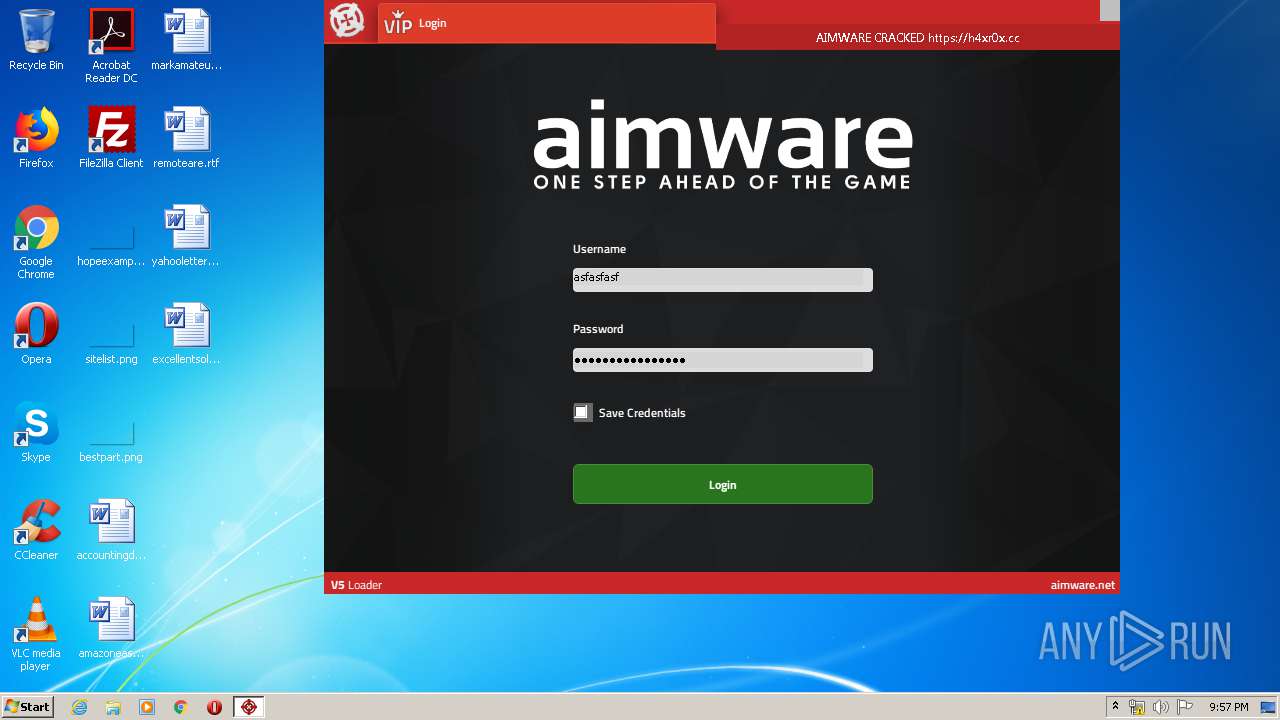Click the Username input field

pyautogui.click(x=722, y=279)
